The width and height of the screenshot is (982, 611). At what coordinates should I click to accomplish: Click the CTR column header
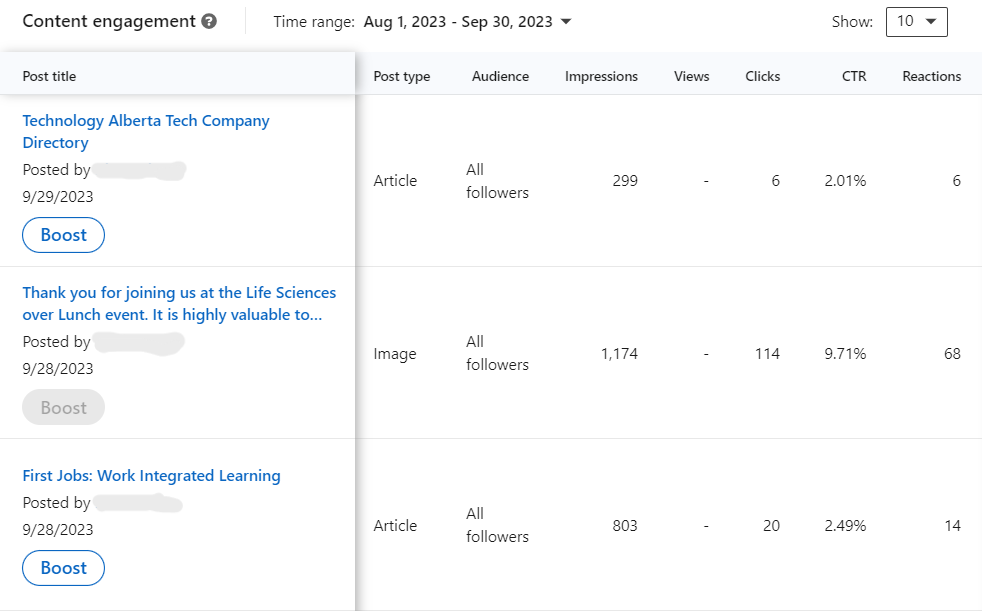pyautogui.click(x=853, y=76)
